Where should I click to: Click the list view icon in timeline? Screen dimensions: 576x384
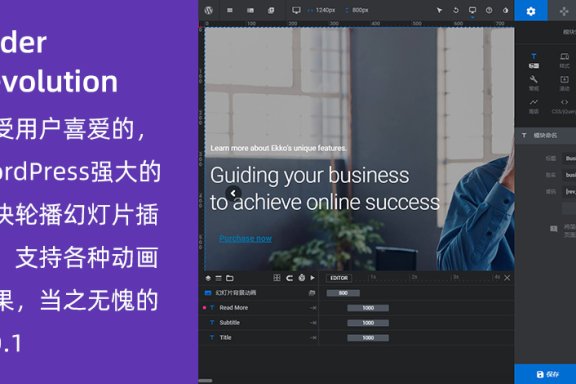[219, 278]
